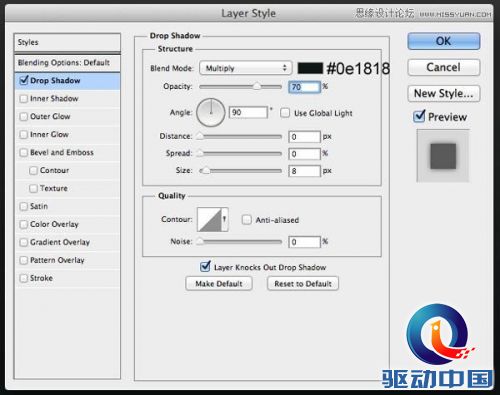The image size is (500, 395).
Task: Toggle the Preview checkbox
Action: click(419, 116)
